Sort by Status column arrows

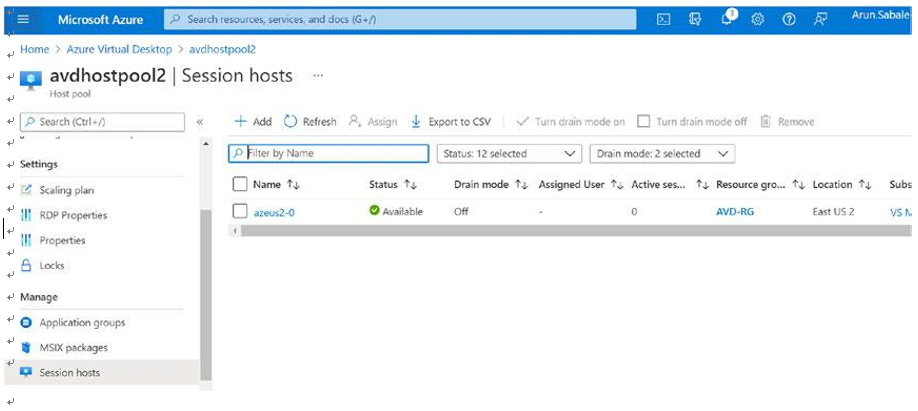tap(411, 184)
